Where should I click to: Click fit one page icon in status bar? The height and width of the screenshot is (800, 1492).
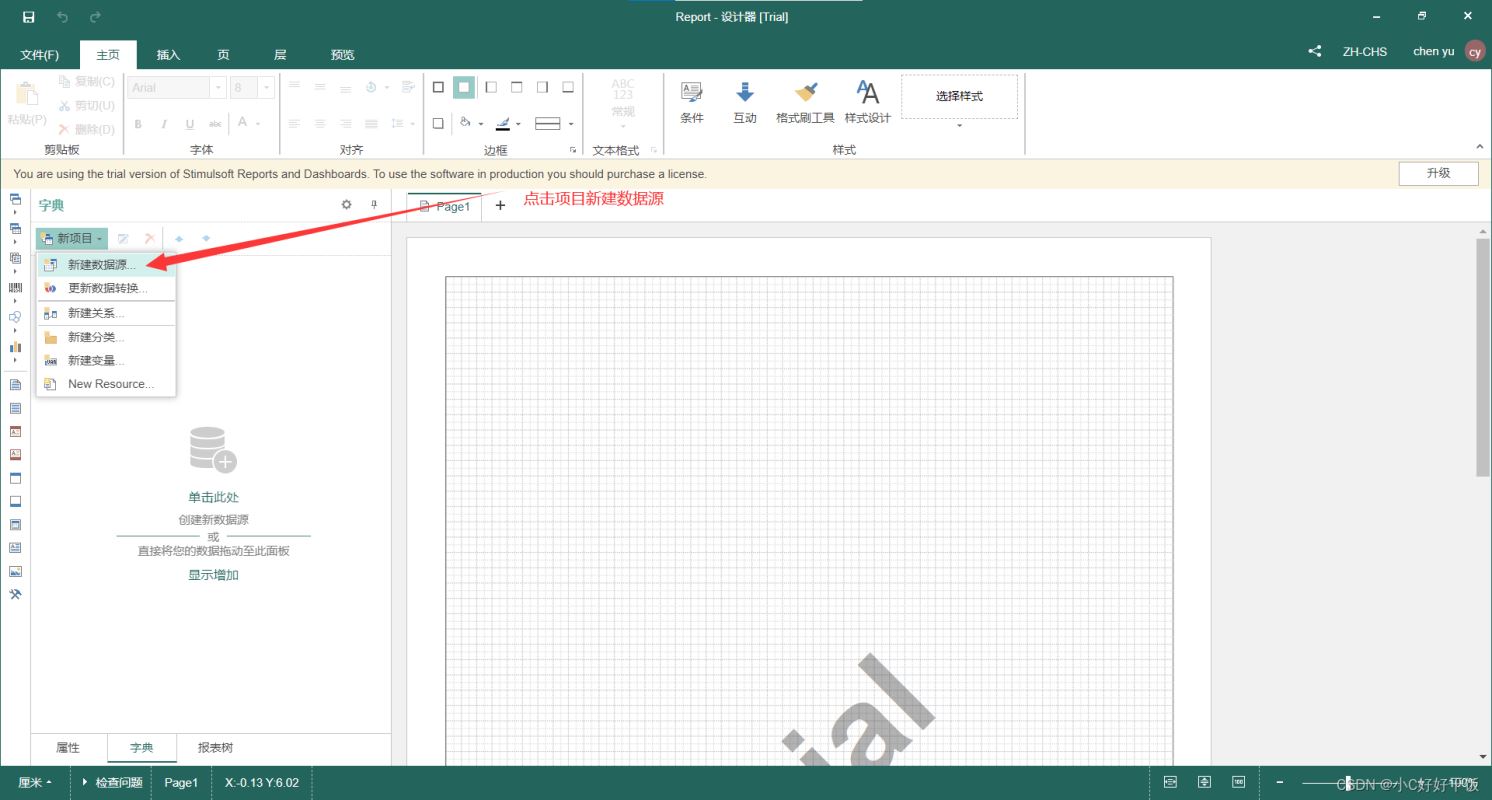point(1205,782)
